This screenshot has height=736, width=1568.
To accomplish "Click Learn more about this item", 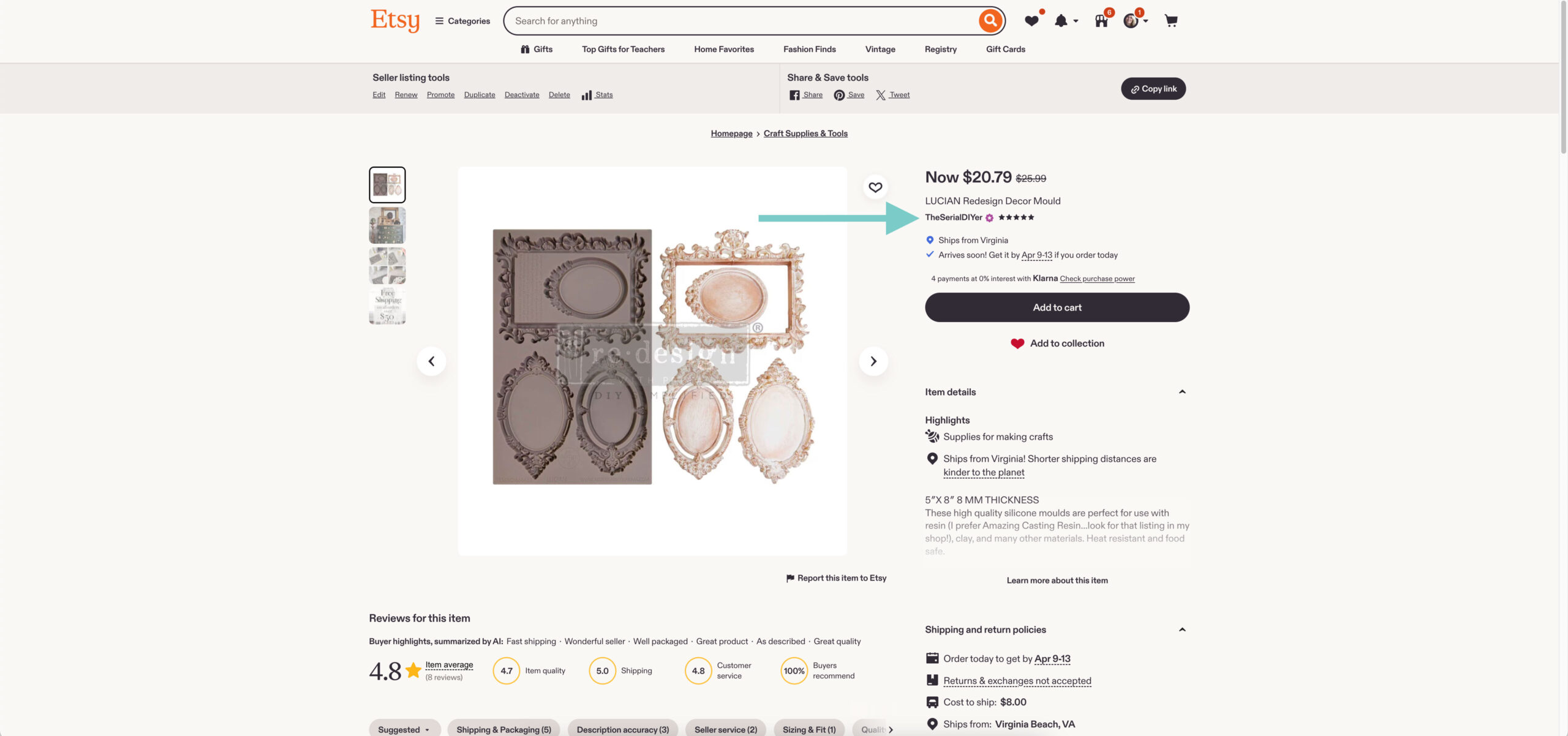I will [1057, 580].
